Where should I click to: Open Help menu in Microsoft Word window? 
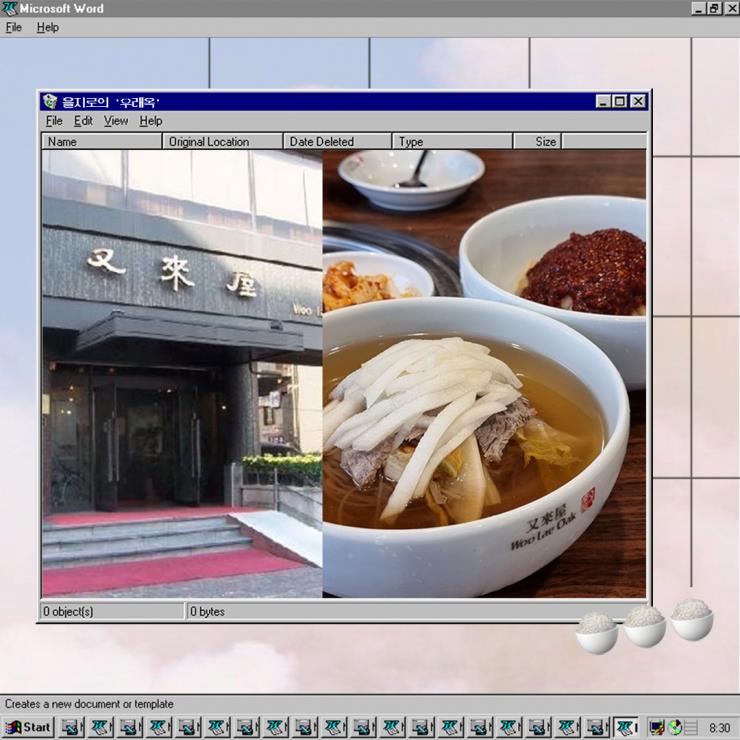(x=48, y=27)
